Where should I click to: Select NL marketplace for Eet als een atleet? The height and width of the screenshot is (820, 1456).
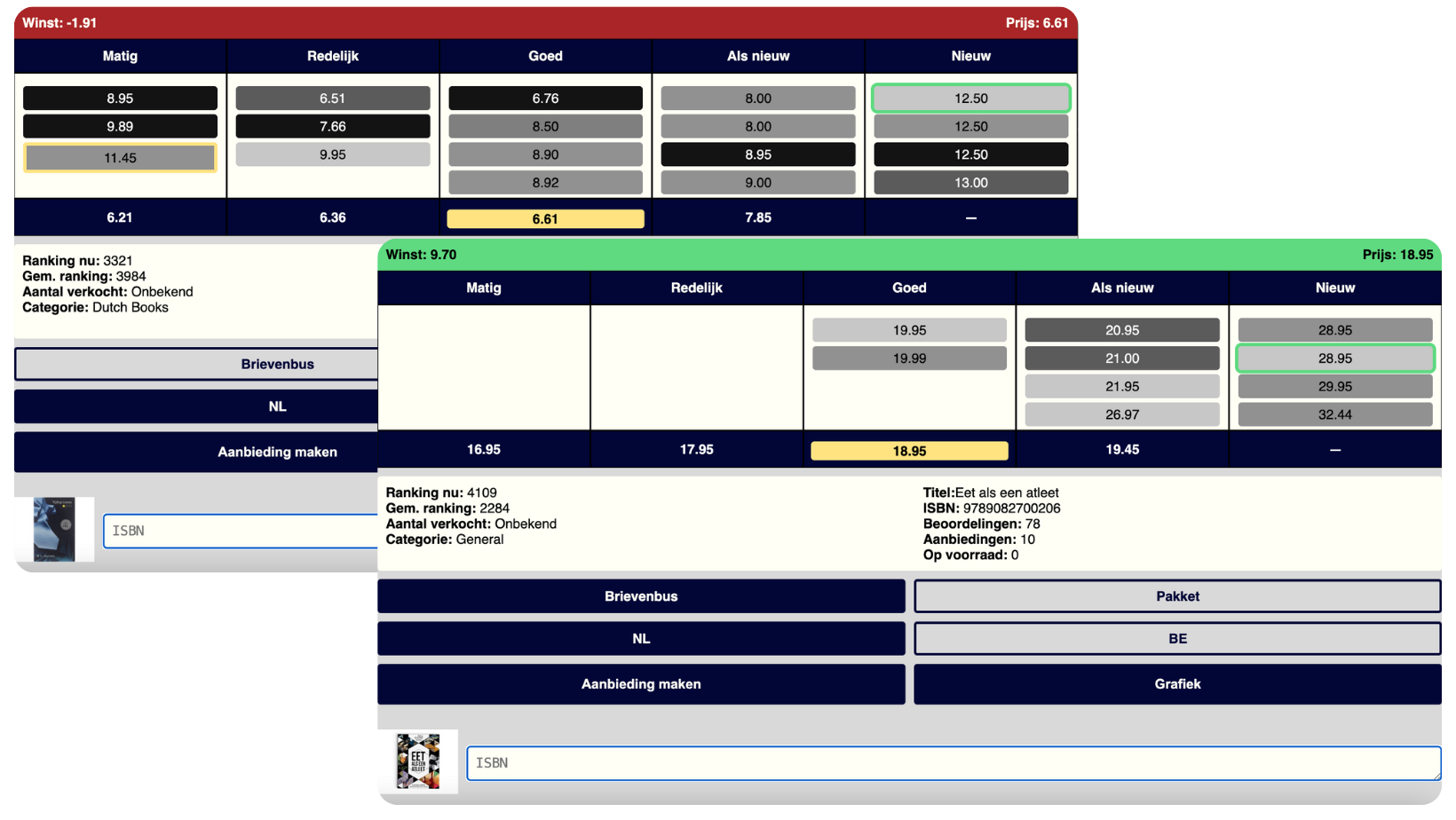(x=641, y=638)
